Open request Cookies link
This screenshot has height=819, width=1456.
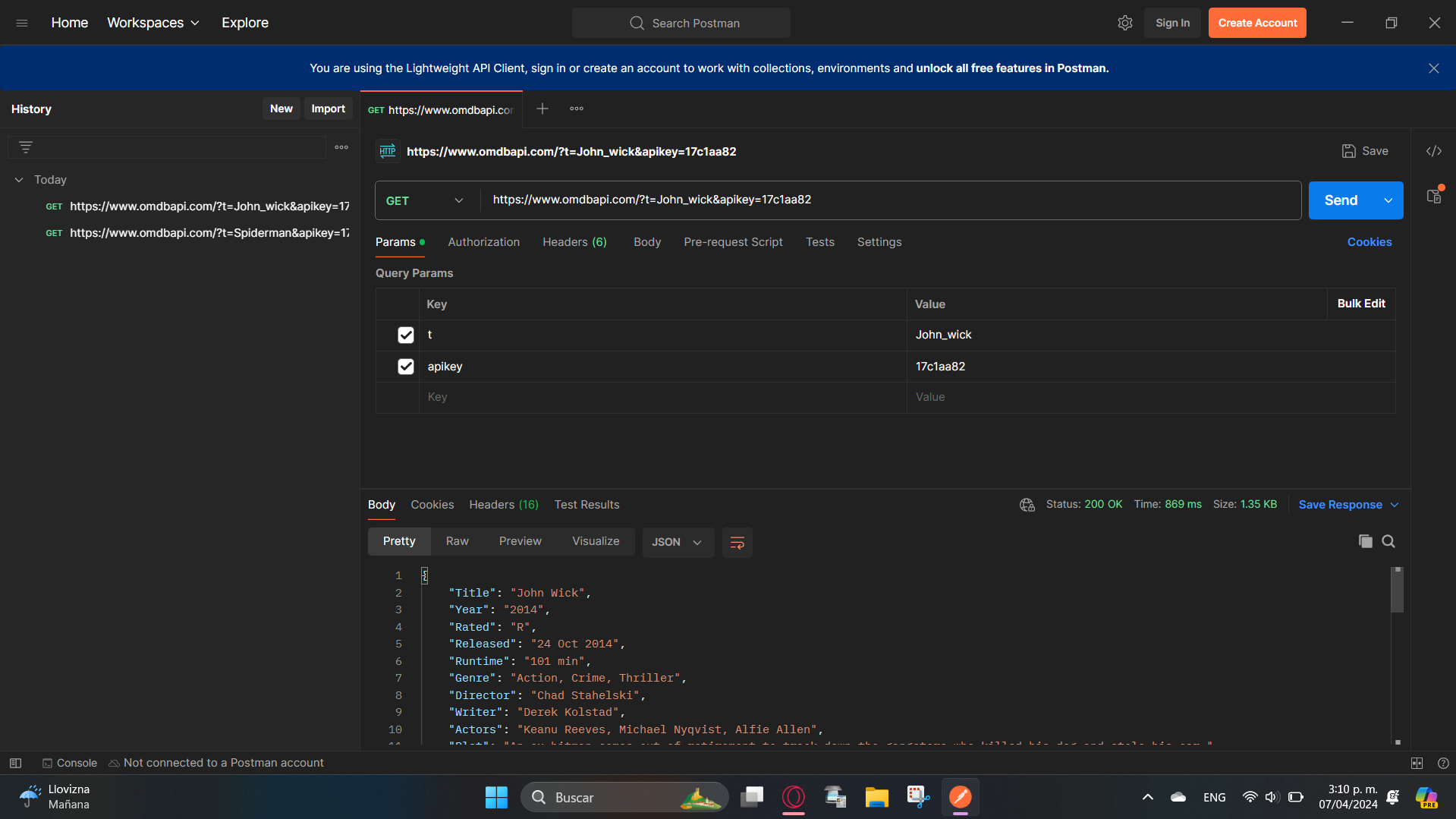click(x=1370, y=242)
